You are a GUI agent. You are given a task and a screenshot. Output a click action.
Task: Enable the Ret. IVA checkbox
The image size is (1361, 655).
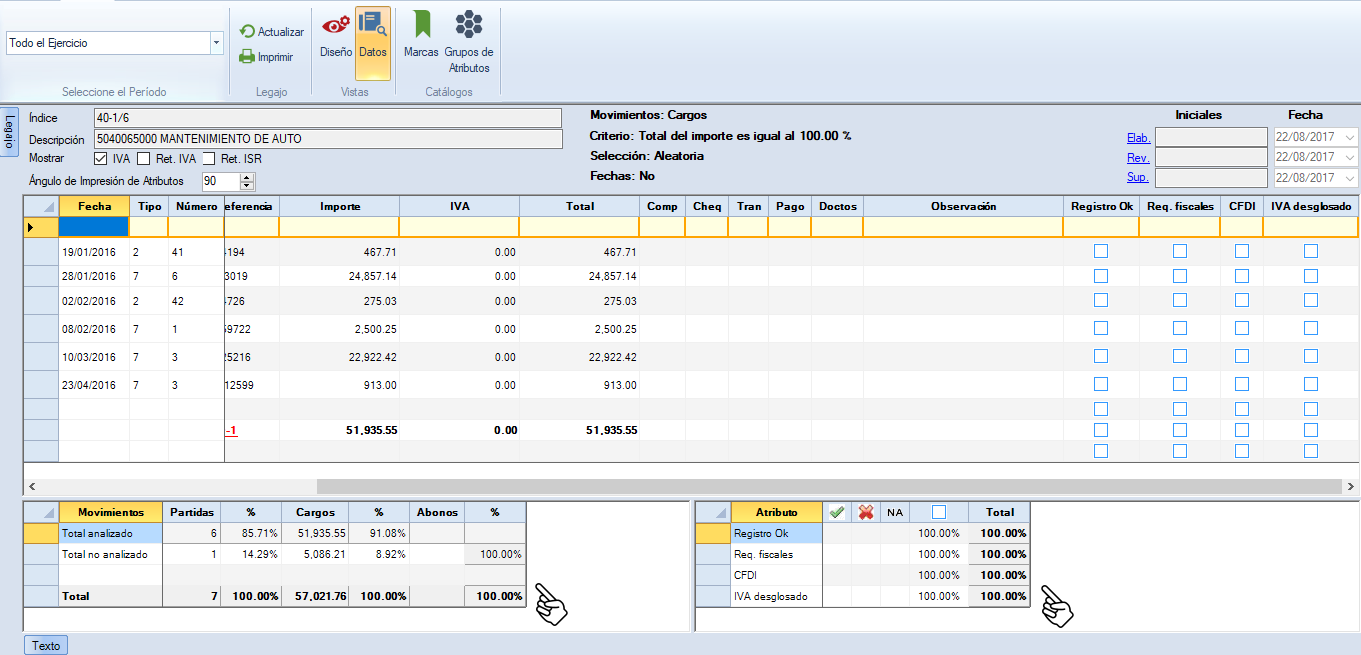tap(143, 159)
